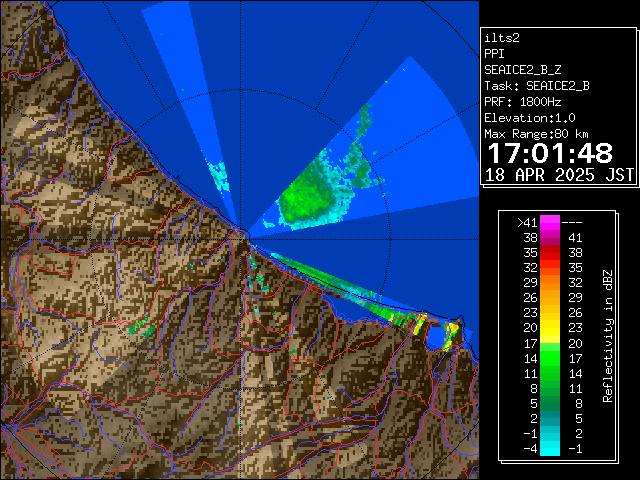
Task: Click the "Max Range:80 km" text
Action: pos(536,134)
